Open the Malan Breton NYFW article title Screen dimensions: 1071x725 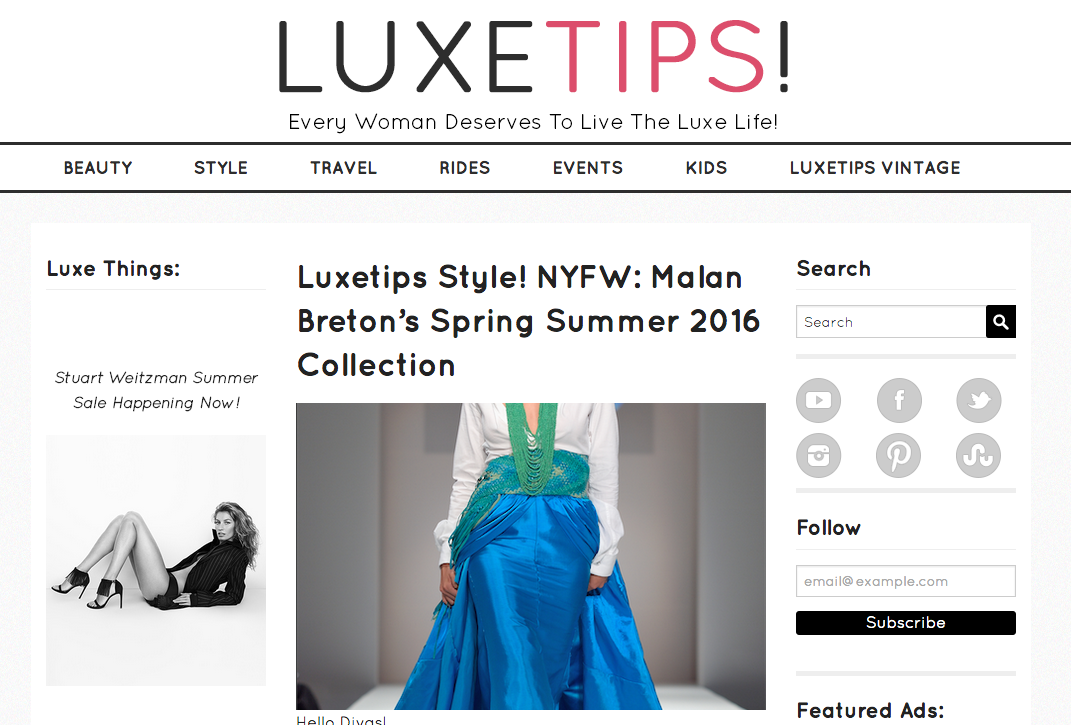[528, 321]
